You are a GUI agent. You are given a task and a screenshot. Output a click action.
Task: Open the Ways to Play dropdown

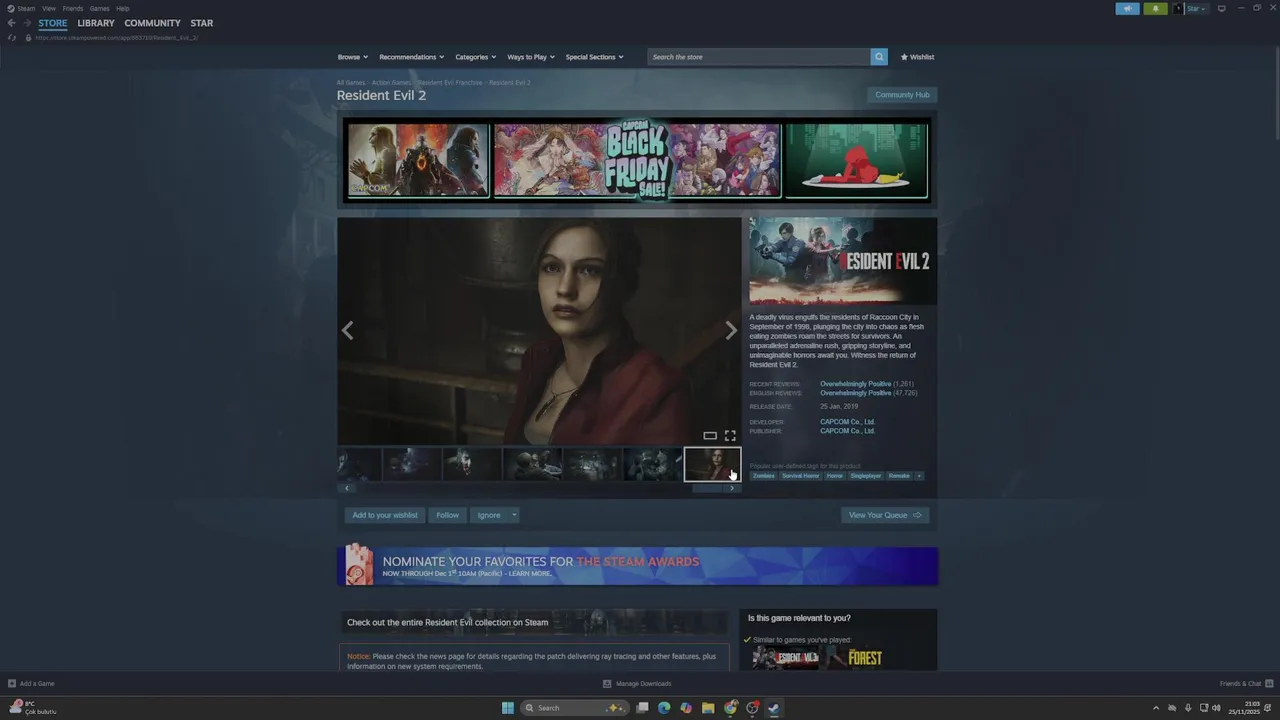[x=531, y=57]
